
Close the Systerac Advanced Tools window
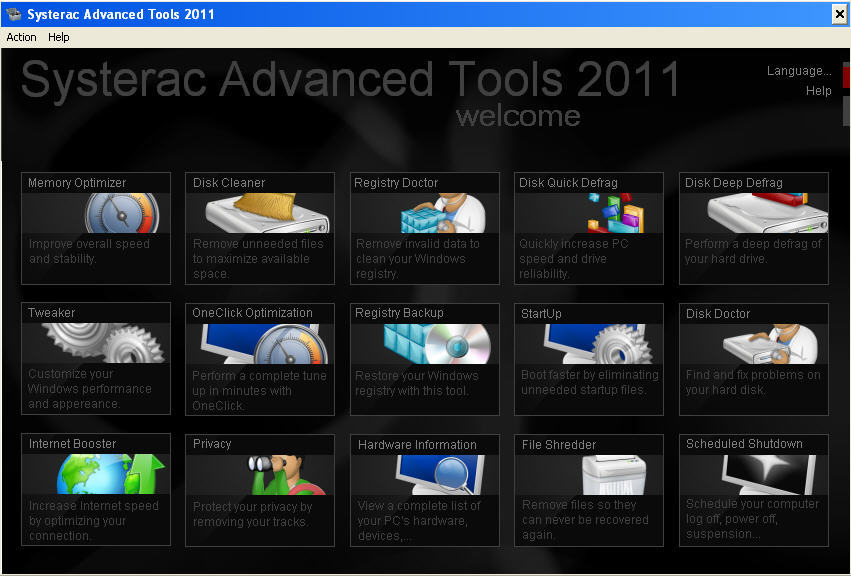(839, 14)
